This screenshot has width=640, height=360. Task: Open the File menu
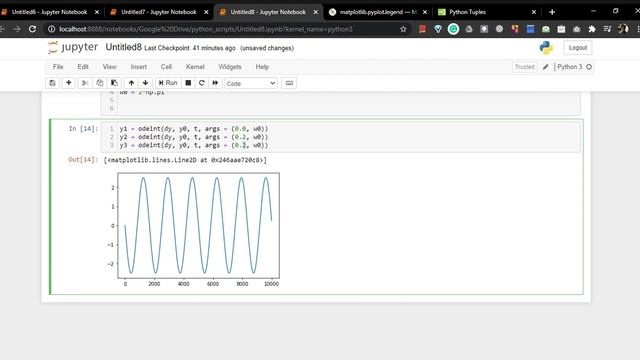coord(58,67)
